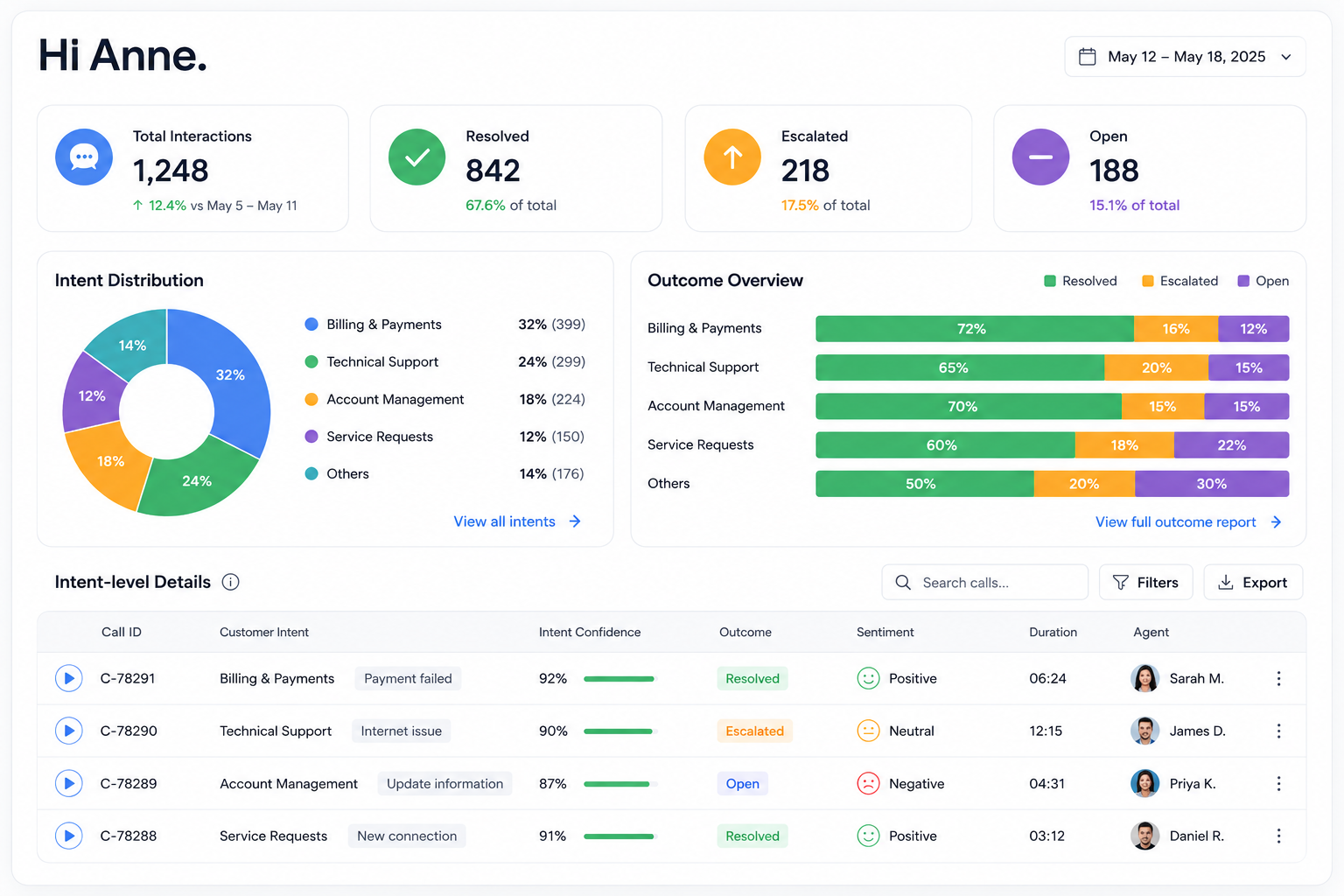Click James D. avatar

click(x=1145, y=731)
